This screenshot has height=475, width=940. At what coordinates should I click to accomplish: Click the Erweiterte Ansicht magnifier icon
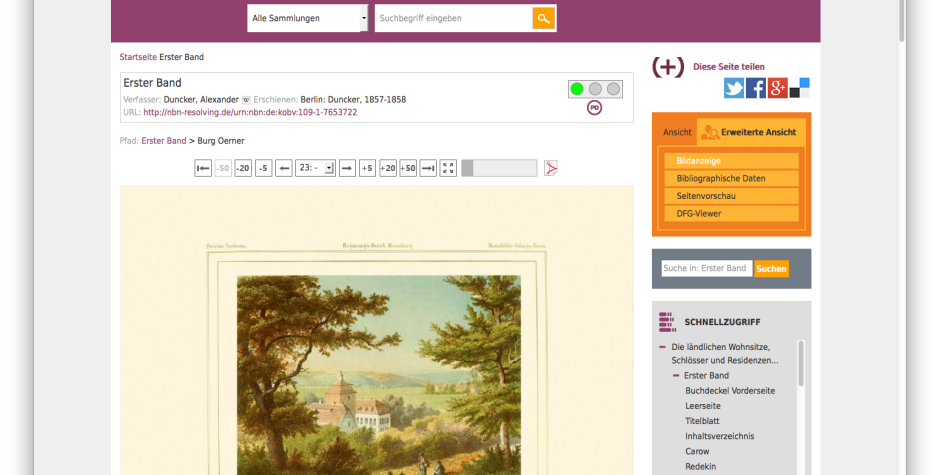(x=710, y=133)
